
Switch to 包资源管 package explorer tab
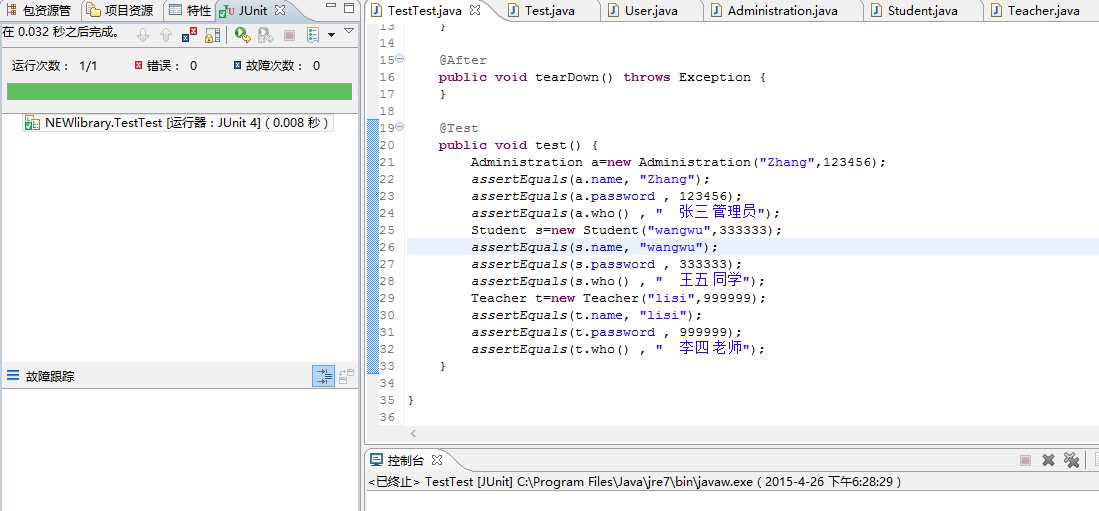(x=39, y=11)
